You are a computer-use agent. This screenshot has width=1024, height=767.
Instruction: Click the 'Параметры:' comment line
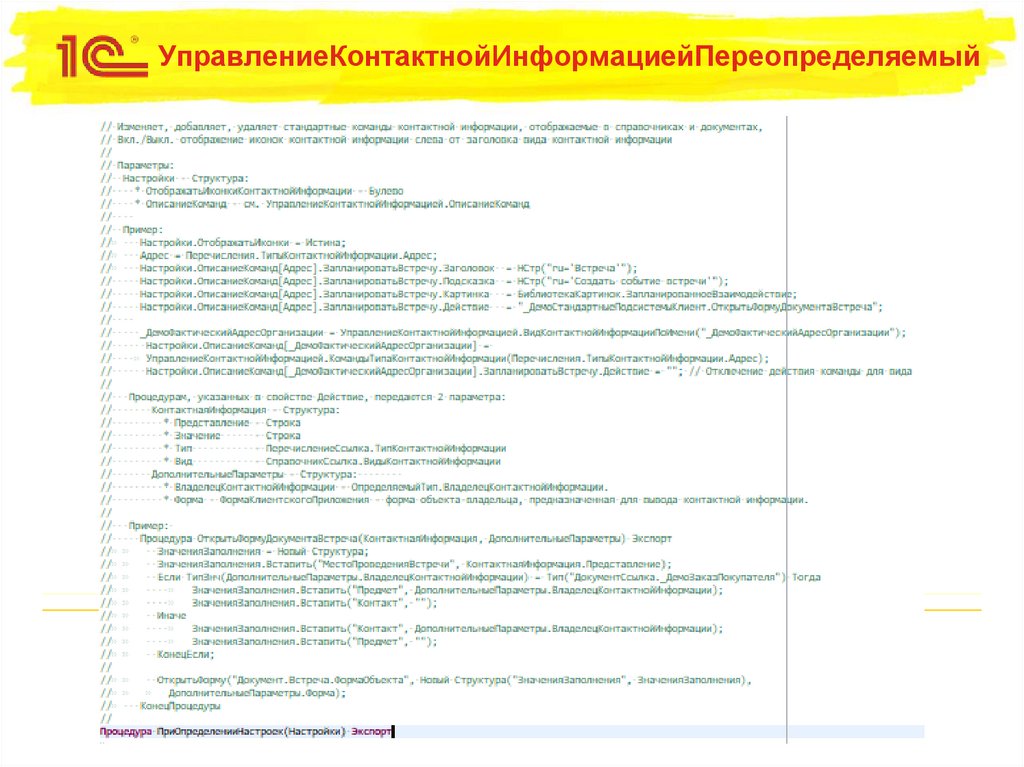pos(137,165)
